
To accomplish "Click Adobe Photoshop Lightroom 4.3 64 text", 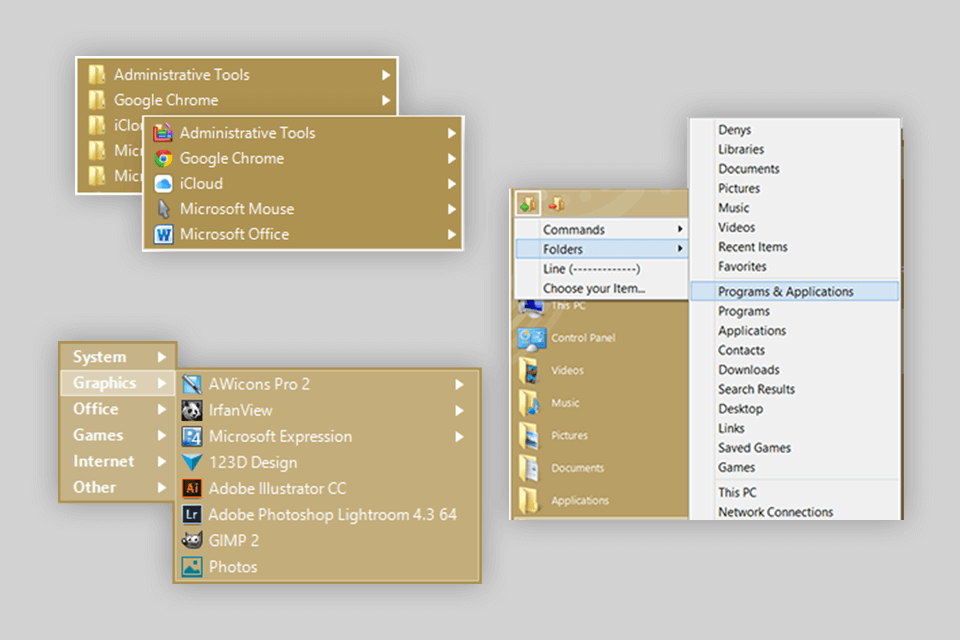I will 332,514.
